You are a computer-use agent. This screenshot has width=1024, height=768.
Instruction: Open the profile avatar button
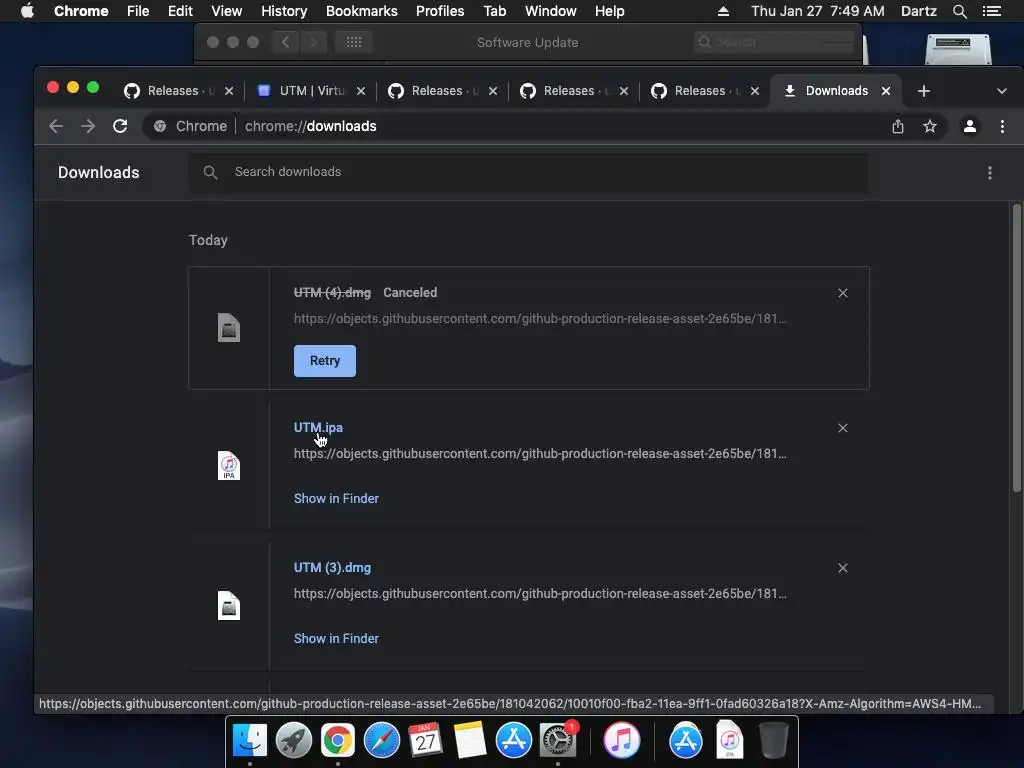click(970, 126)
